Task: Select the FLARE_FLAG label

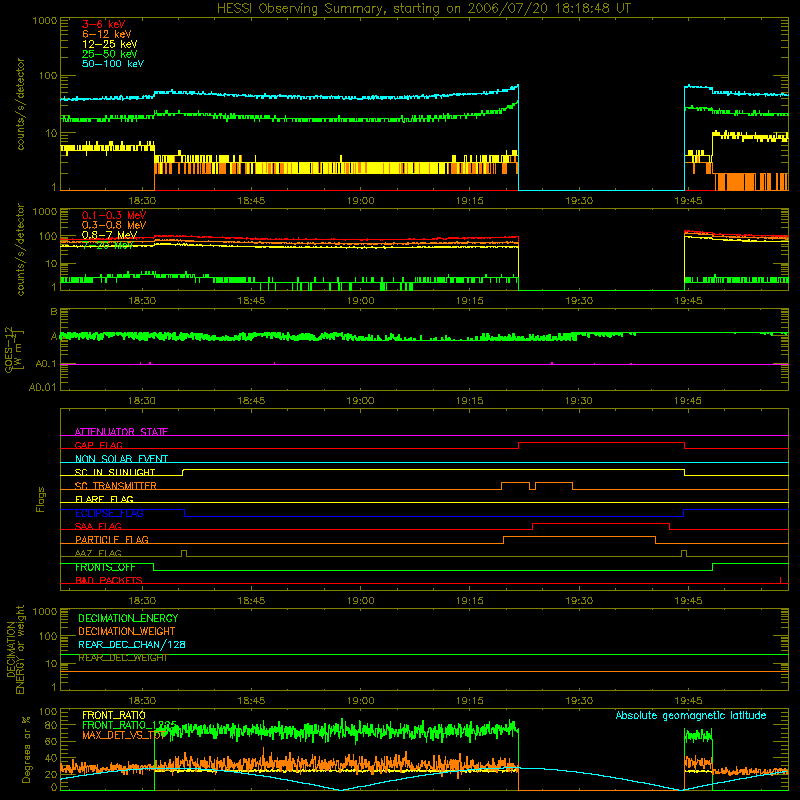Action: click(x=104, y=499)
